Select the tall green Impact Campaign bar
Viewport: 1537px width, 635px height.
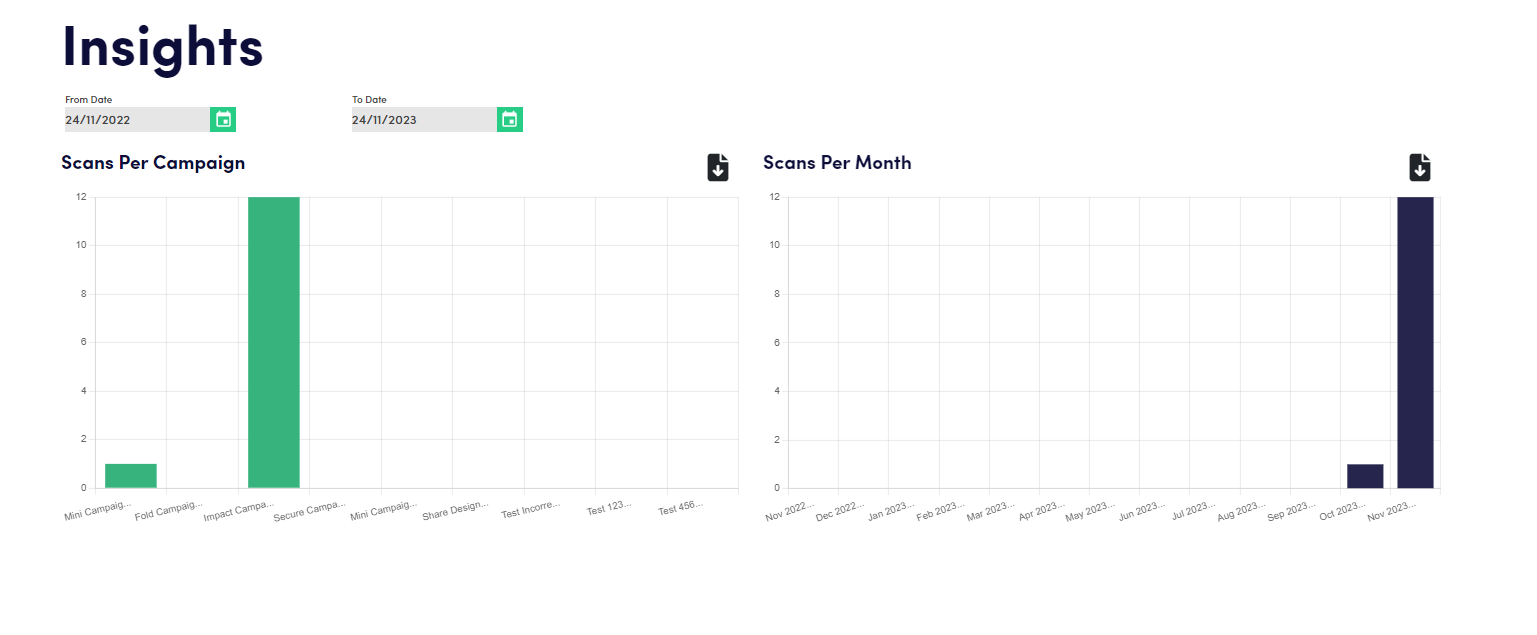pyautogui.click(x=274, y=342)
